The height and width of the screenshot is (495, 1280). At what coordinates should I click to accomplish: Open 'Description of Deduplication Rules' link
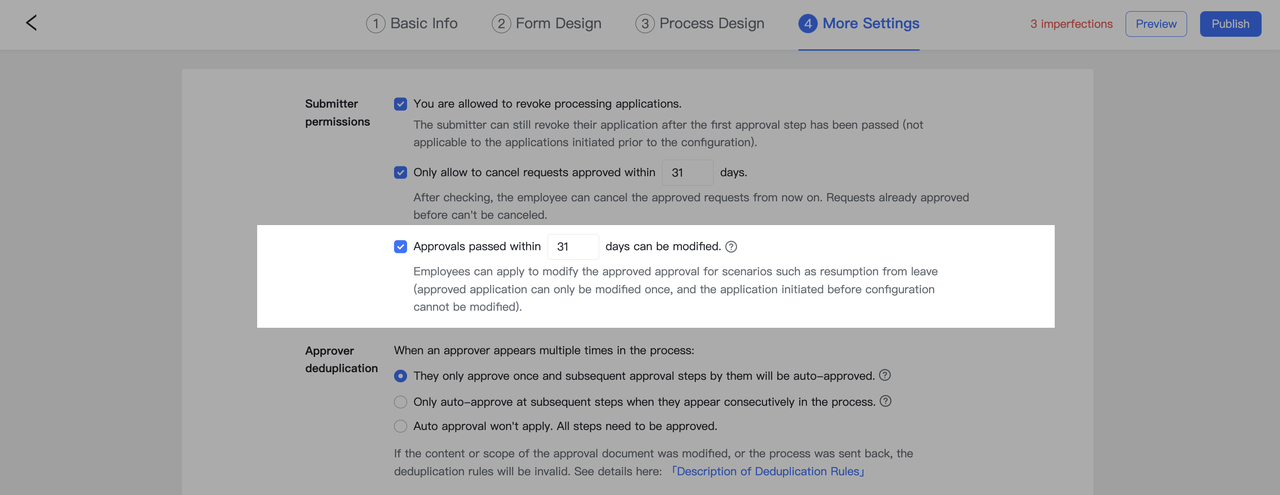pos(768,471)
